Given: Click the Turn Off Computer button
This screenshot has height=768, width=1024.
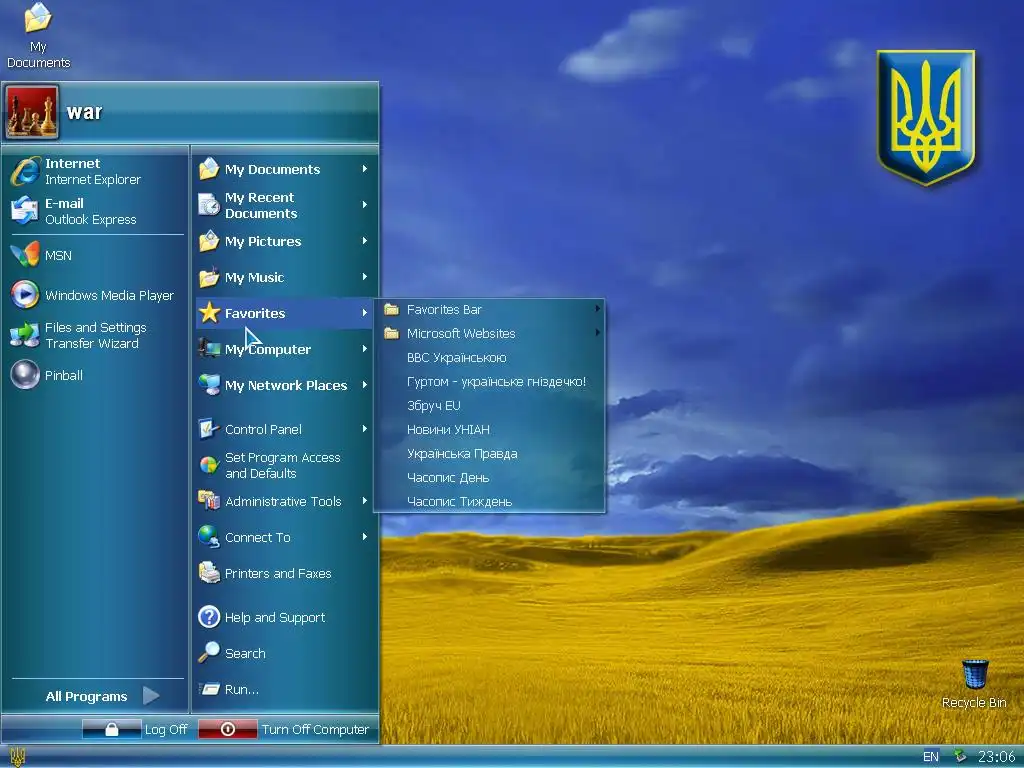Looking at the screenshot, I should click(285, 729).
